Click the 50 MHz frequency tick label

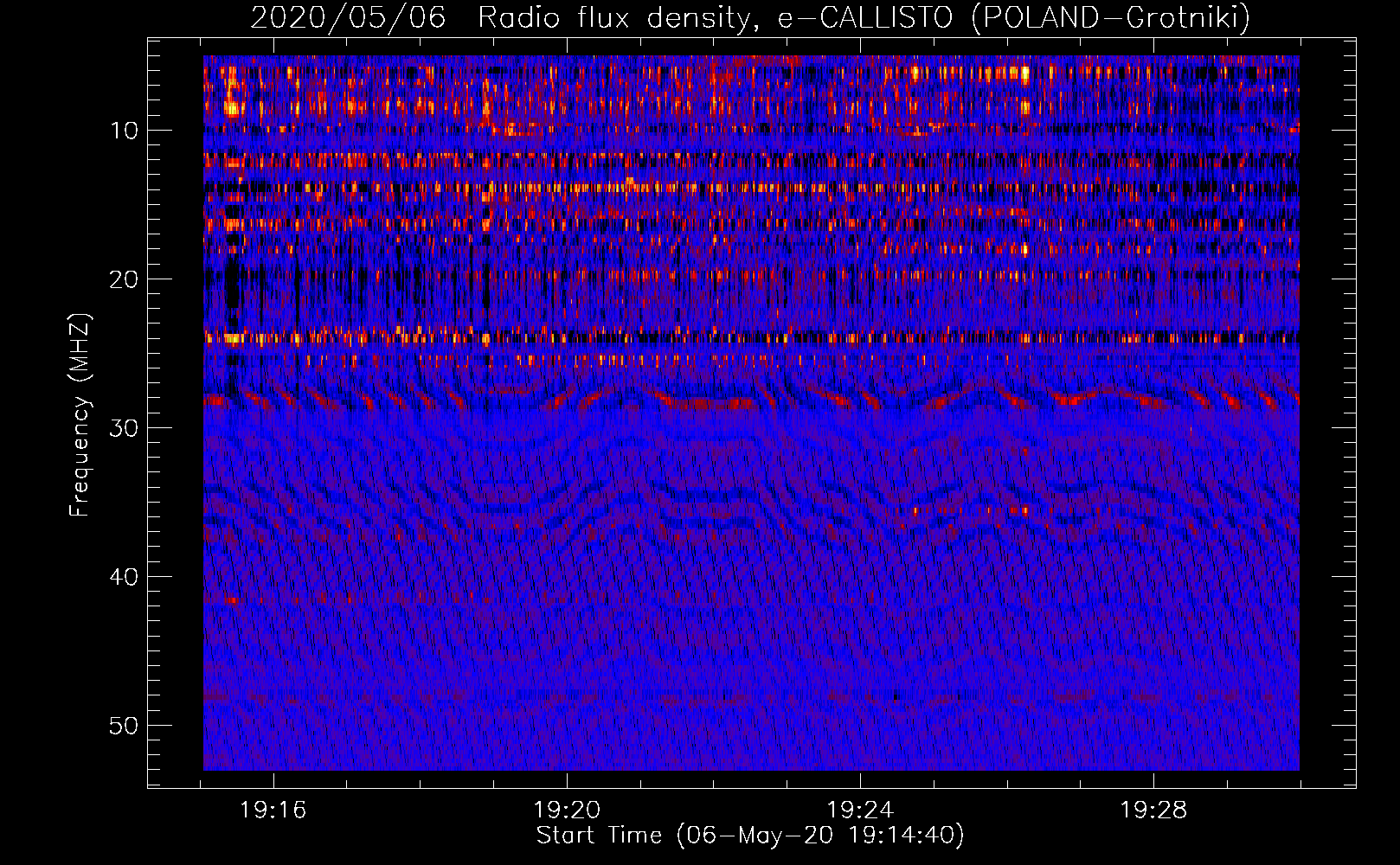[124, 726]
